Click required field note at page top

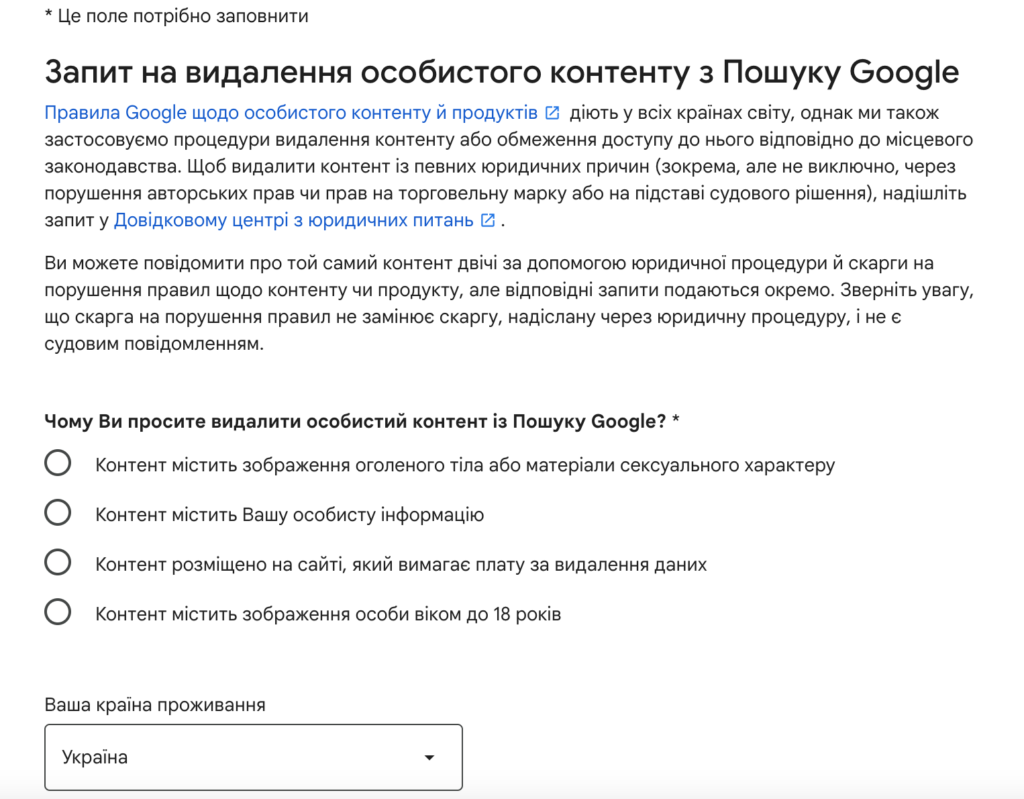[x=176, y=16]
